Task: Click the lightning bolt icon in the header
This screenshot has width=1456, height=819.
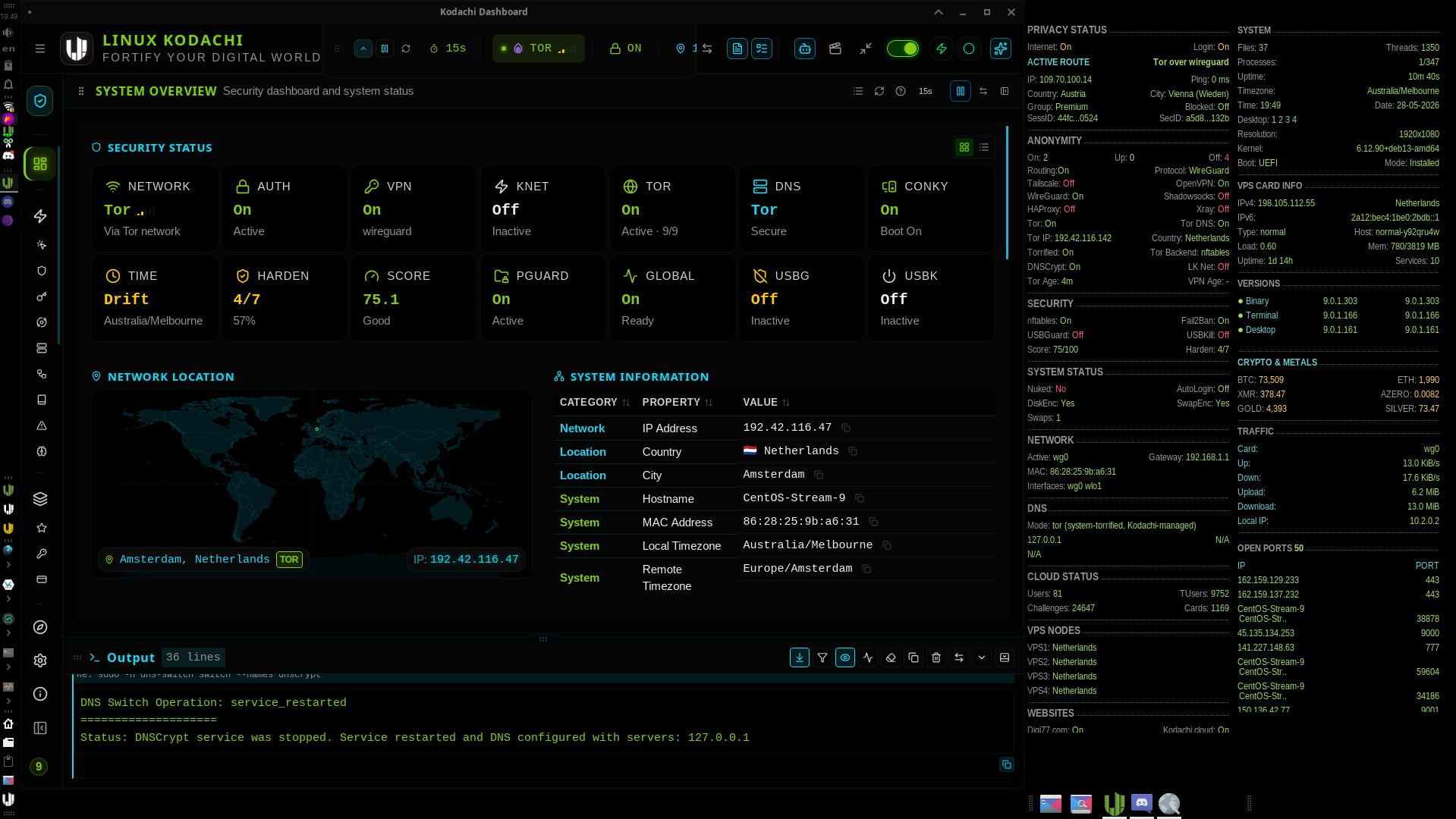Action: pyautogui.click(x=942, y=49)
